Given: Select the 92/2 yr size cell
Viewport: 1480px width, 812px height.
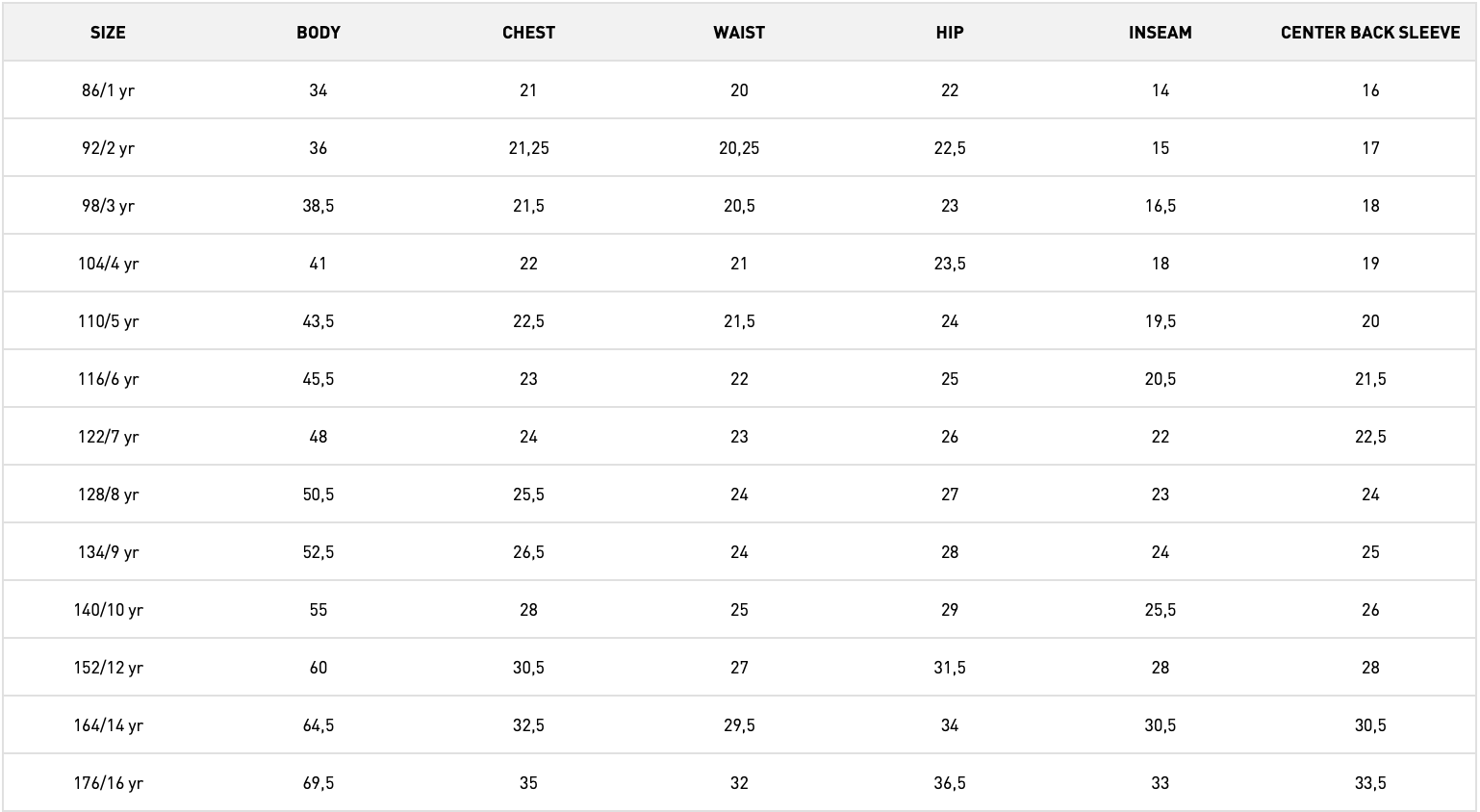Looking at the screenshot, I should (x=108, y=148).
